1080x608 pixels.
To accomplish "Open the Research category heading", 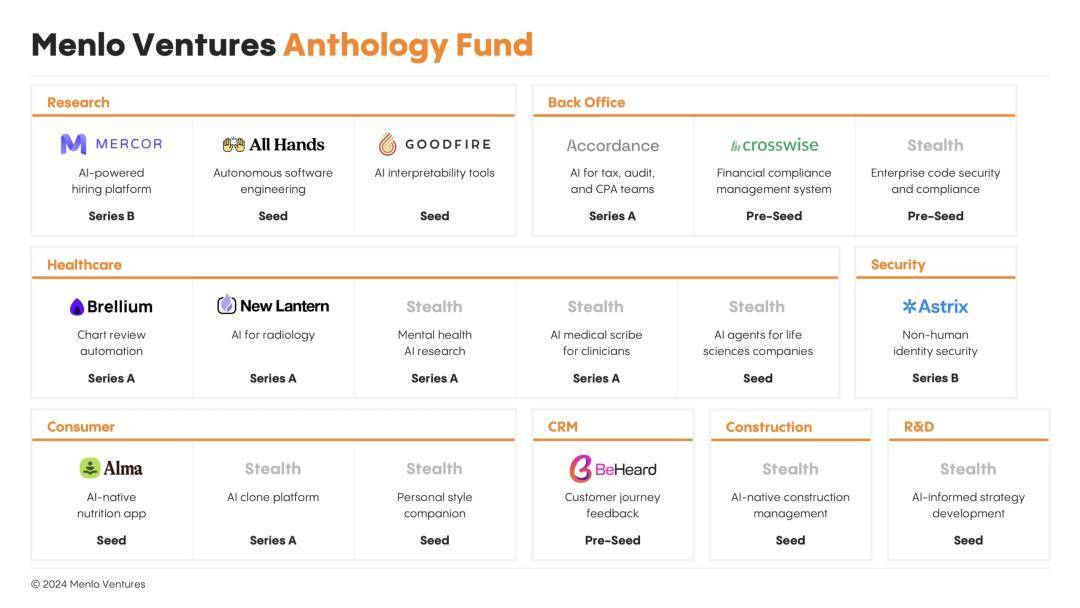I will (79, 103).
